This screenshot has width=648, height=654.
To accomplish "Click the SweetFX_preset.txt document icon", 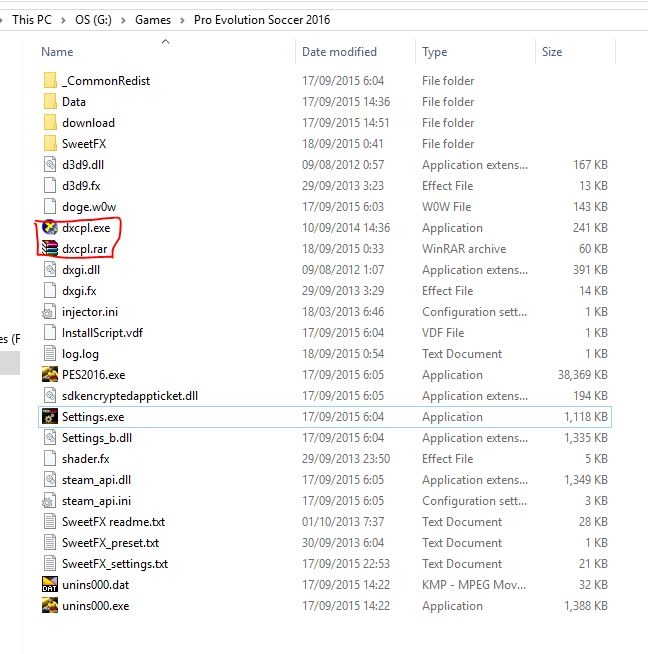I will [50, 543].
